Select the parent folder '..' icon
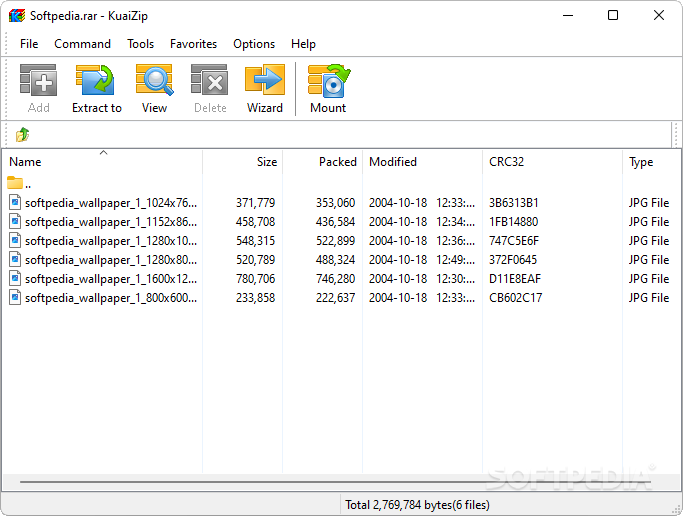 tap(15, 183)
